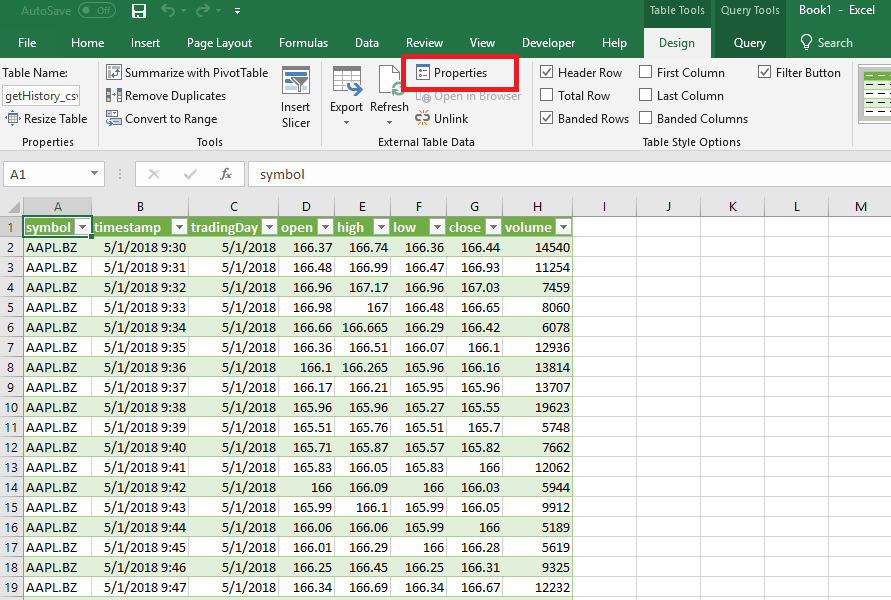The height and width of the screenshot is (600, 891).
Task: Open the File tab
Action: click(x=27, y=43)
